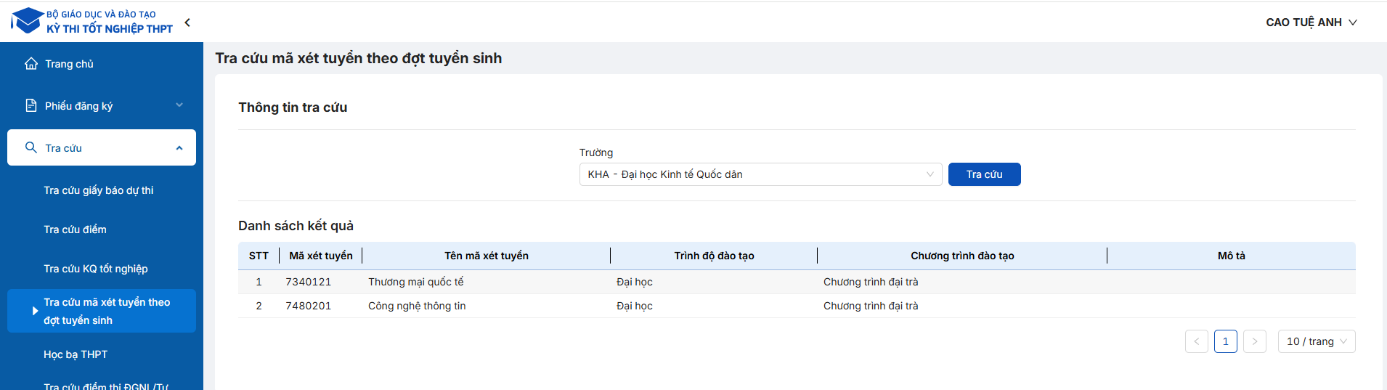The image size is (1387, 390).
Task: Go to previous page arrow in pagination
Action: 1196,341
